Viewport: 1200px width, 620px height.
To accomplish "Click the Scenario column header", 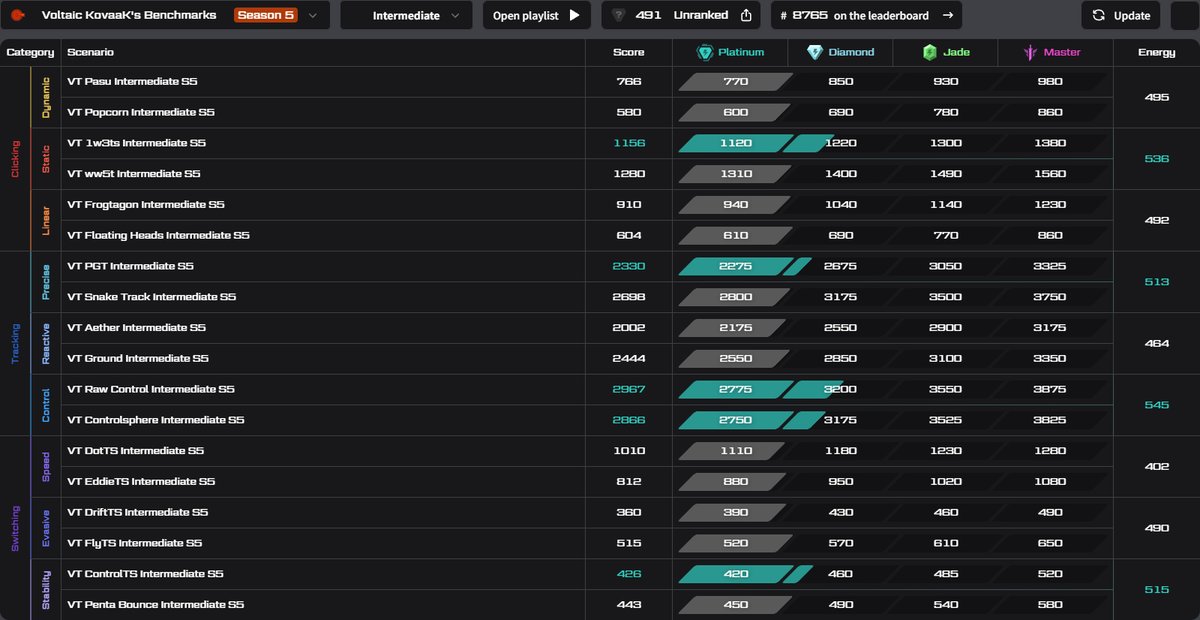I will pyautogui.click(x=90, y=52).
